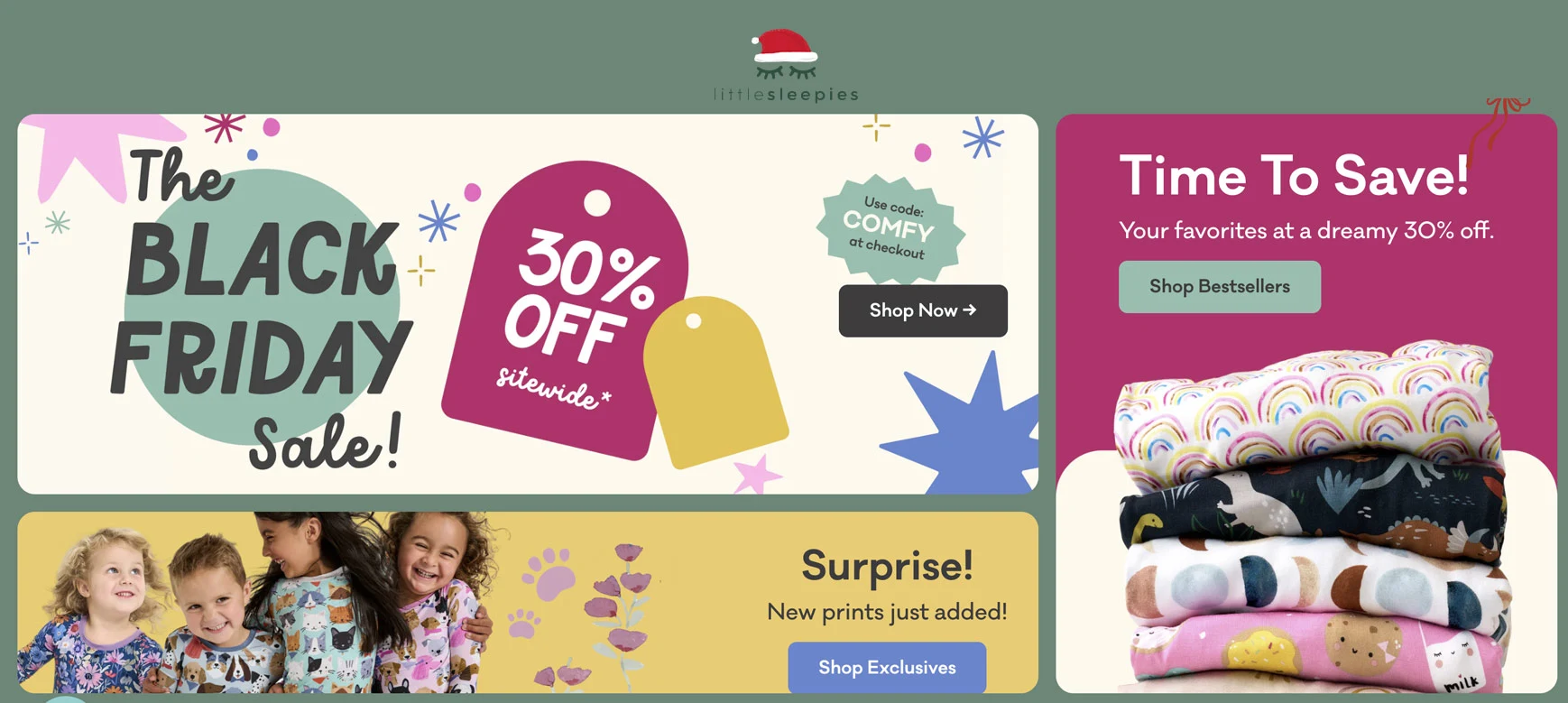Click the Time To Save! heading
This screenshot has width=1568, height=703.
(1294, 175)
